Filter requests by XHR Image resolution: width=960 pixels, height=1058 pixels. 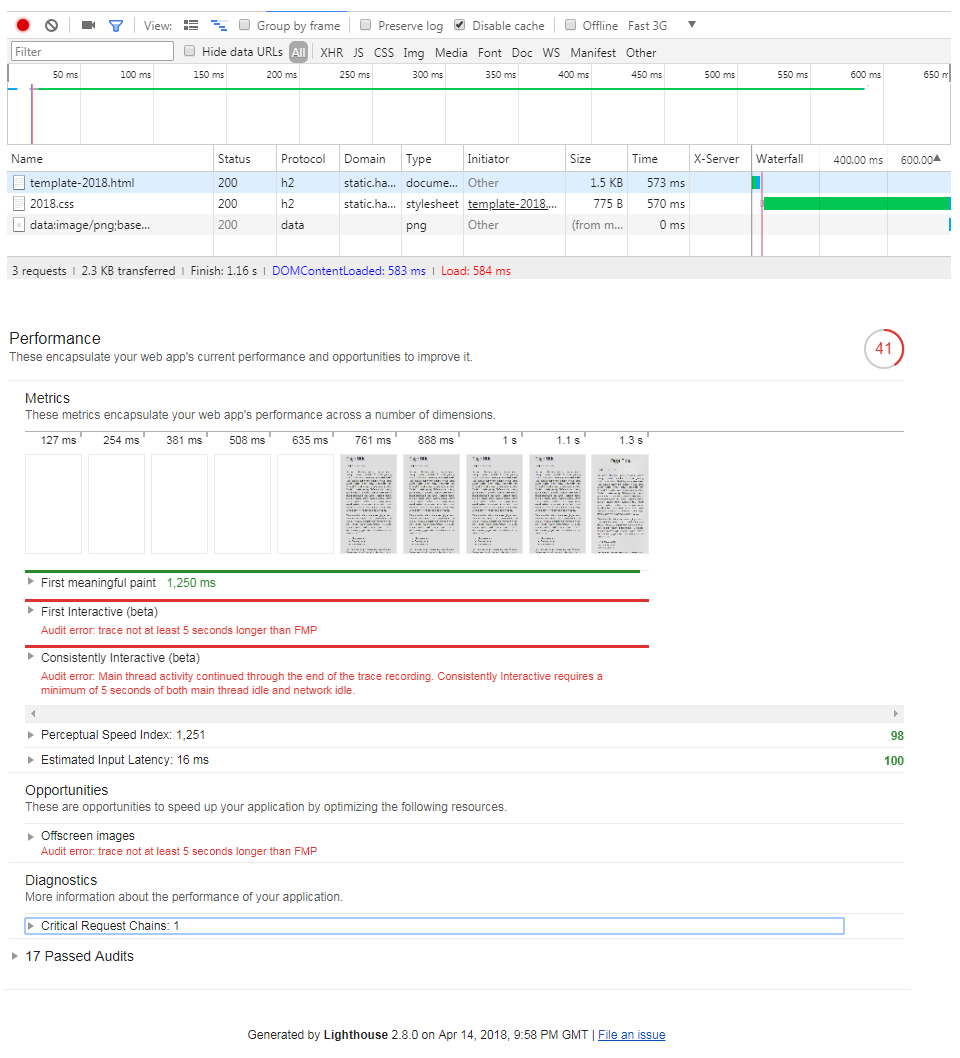pos(331,53)
